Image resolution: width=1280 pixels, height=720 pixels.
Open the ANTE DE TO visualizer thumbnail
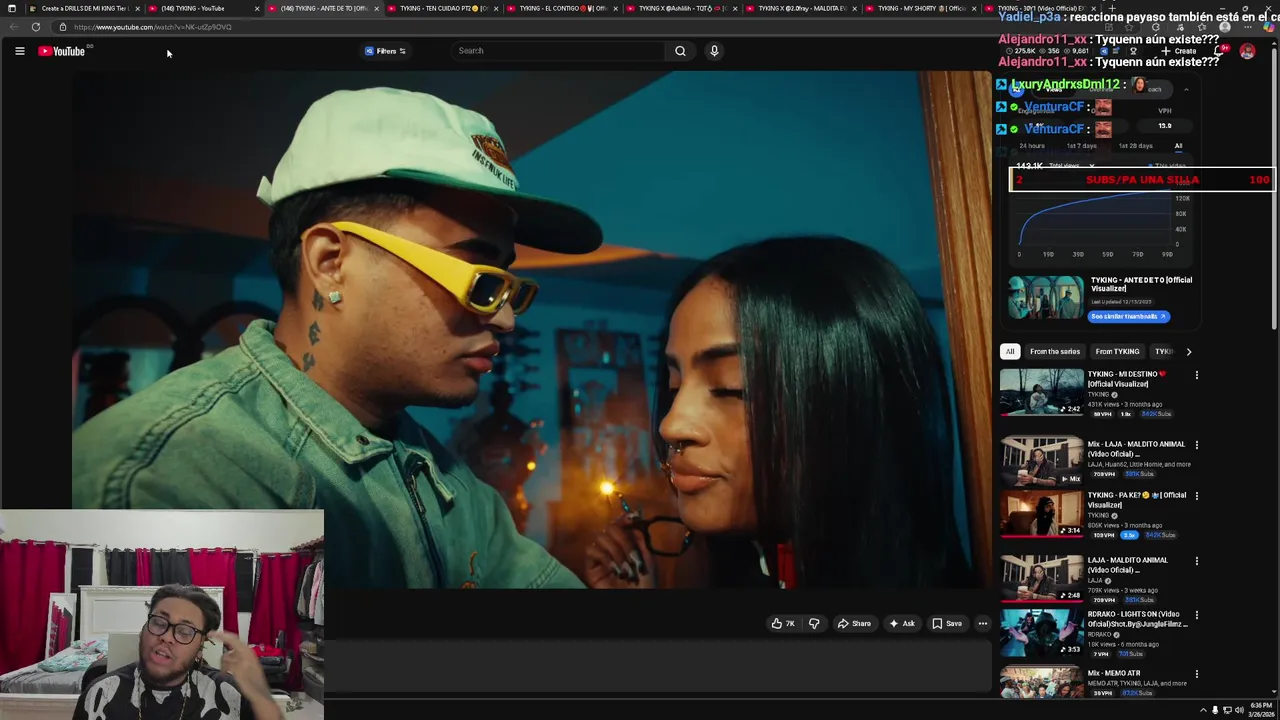click(x=1045, y=298)
